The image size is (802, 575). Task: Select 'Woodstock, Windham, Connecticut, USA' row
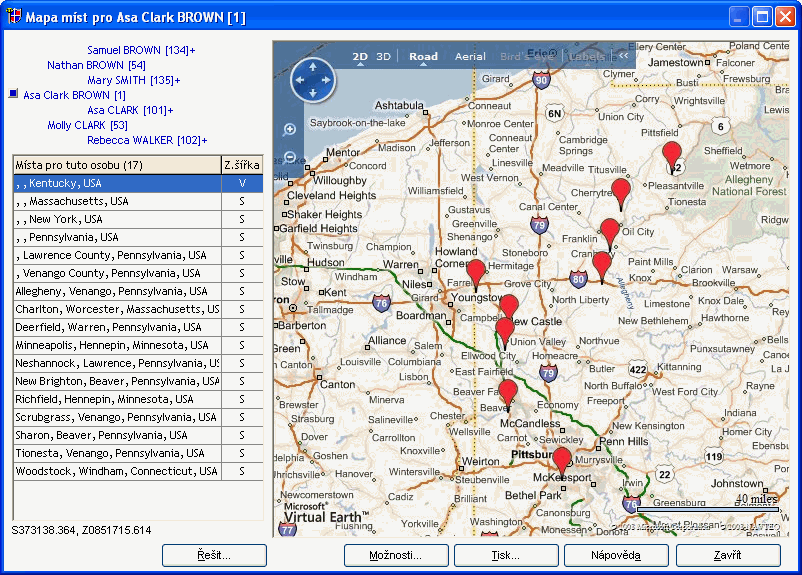click(x=138, y=471)
